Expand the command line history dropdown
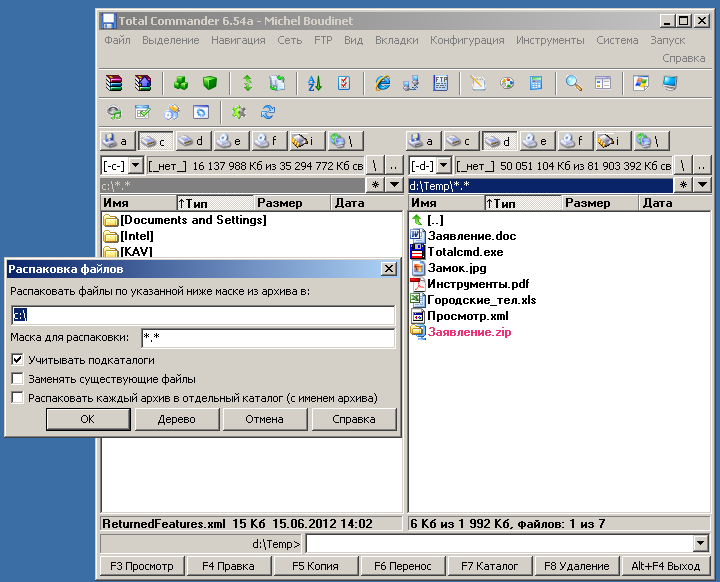The width and height of the screenshot is (720, 582). (x=701, y=543)
